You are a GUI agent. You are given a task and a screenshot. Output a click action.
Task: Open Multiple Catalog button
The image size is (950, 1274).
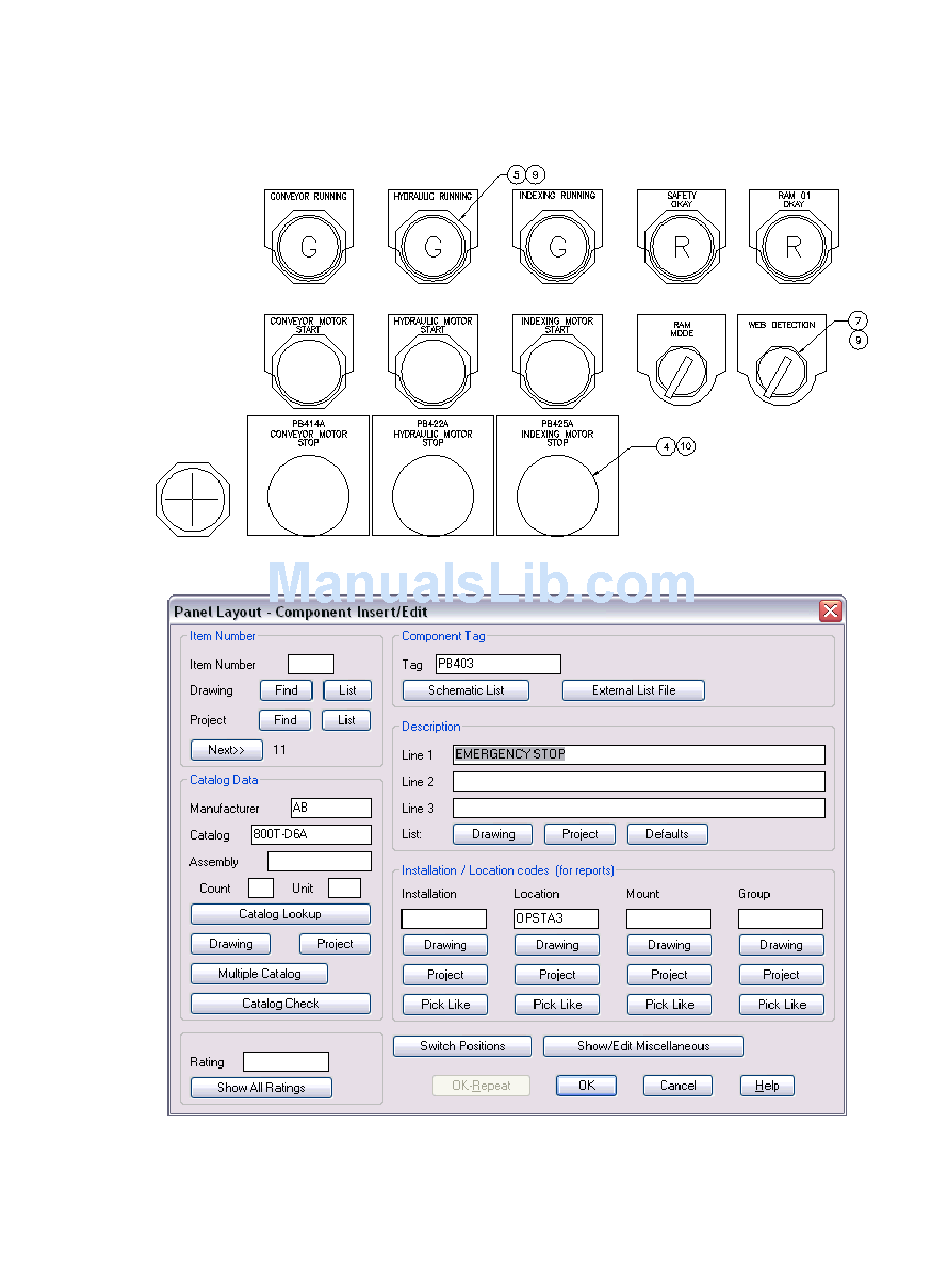pos(259,974)
